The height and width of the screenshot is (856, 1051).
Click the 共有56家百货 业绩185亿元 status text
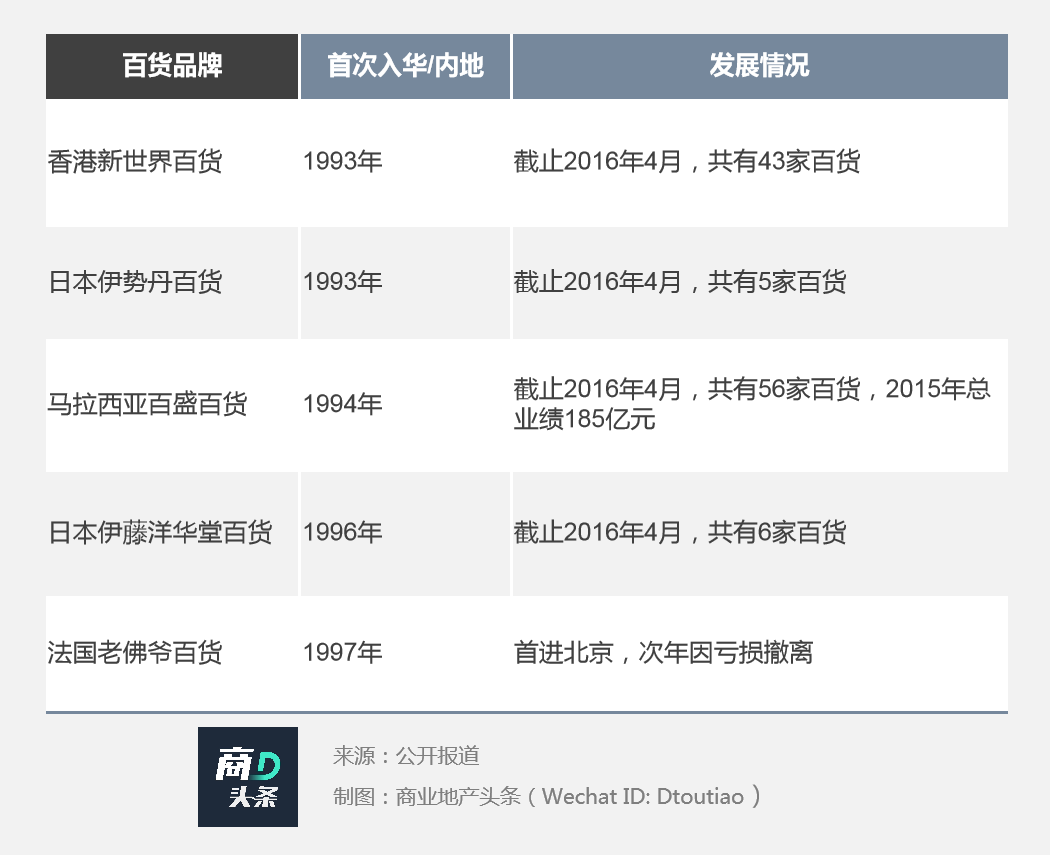[752, 404]
